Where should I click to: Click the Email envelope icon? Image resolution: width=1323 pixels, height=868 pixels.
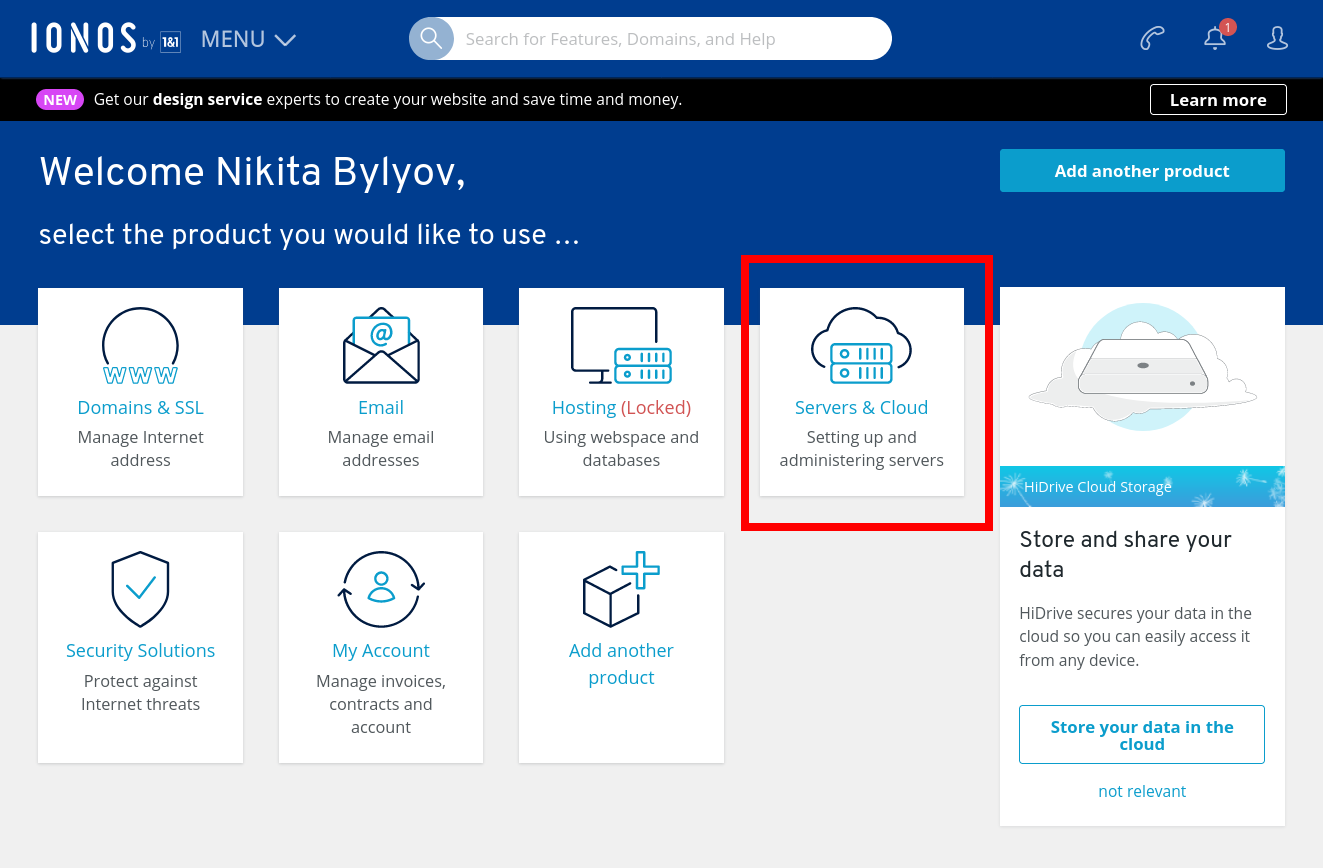381,346
